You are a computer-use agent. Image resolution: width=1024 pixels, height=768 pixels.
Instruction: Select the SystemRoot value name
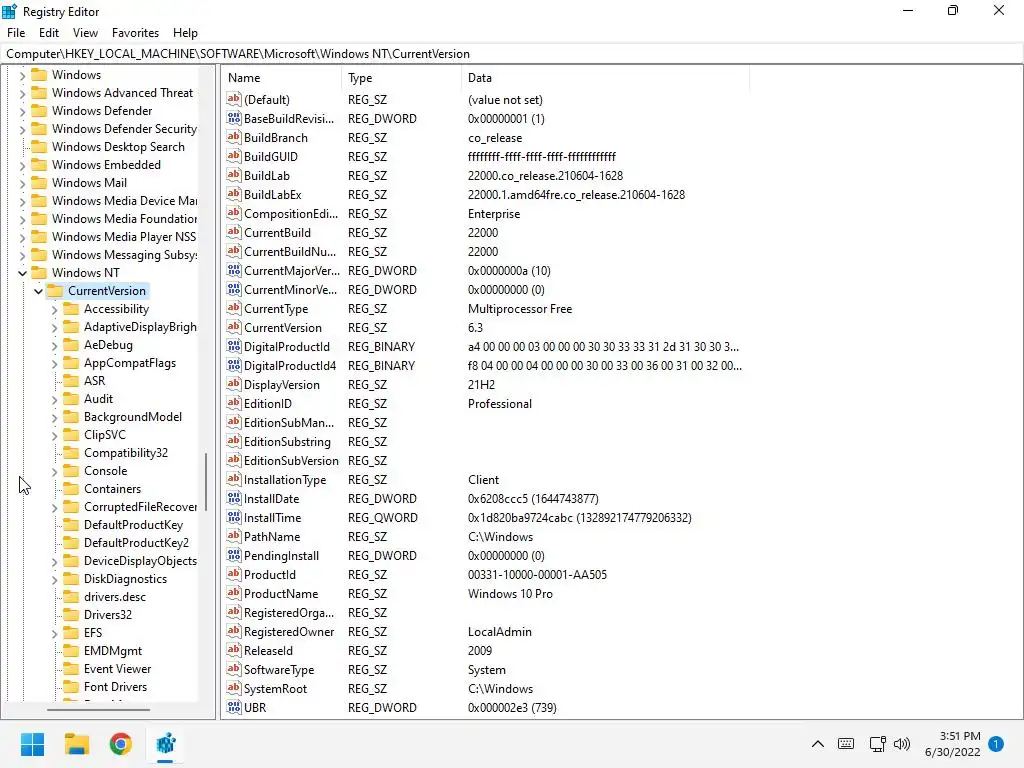coord(276,688)
